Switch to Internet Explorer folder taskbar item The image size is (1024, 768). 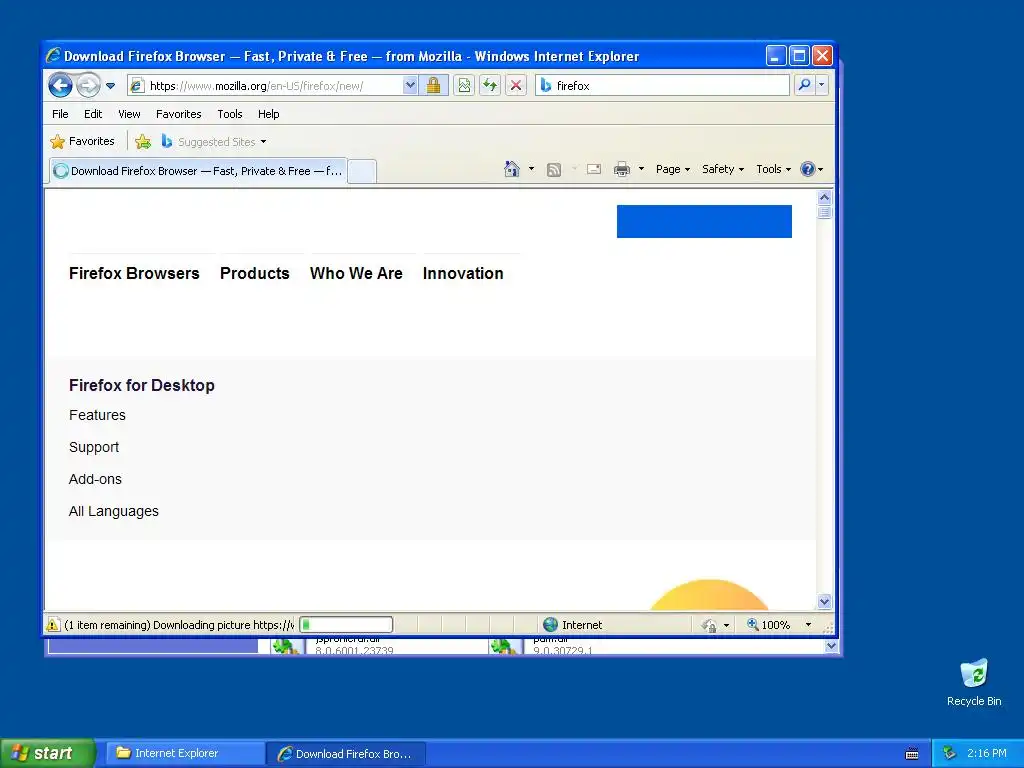pos(184,753)
